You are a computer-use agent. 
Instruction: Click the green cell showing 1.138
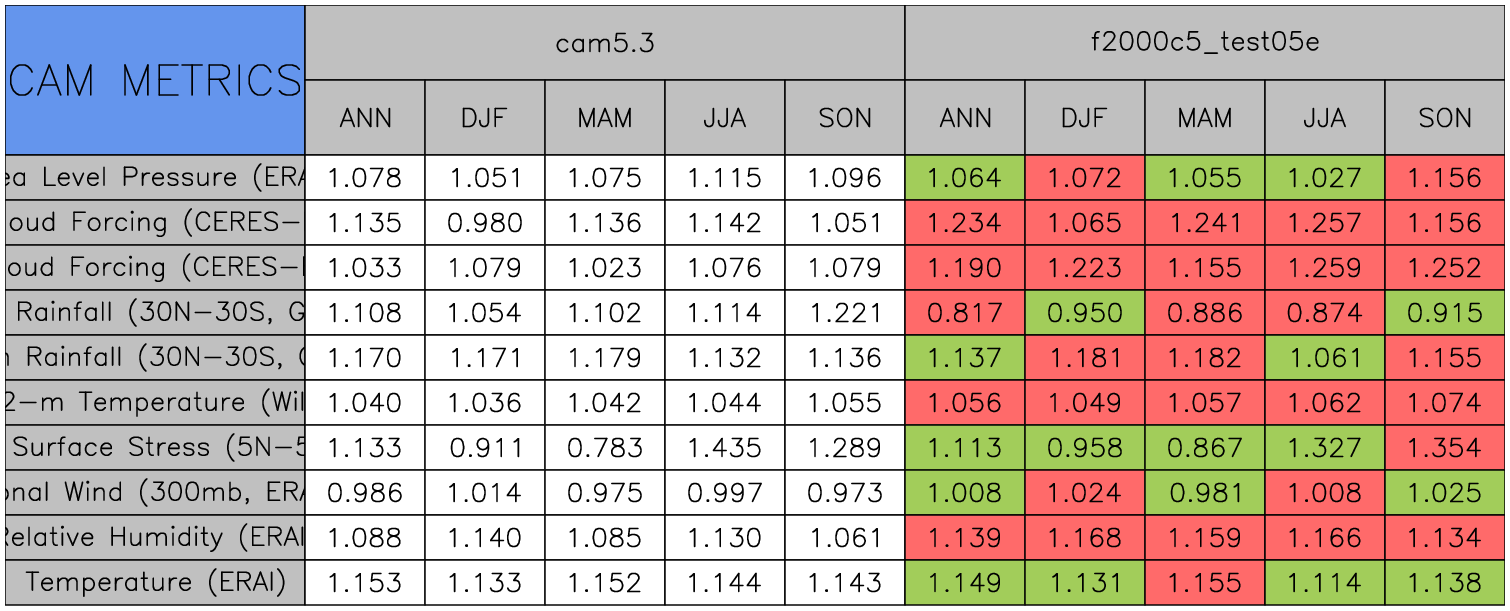click(1445, 582)
